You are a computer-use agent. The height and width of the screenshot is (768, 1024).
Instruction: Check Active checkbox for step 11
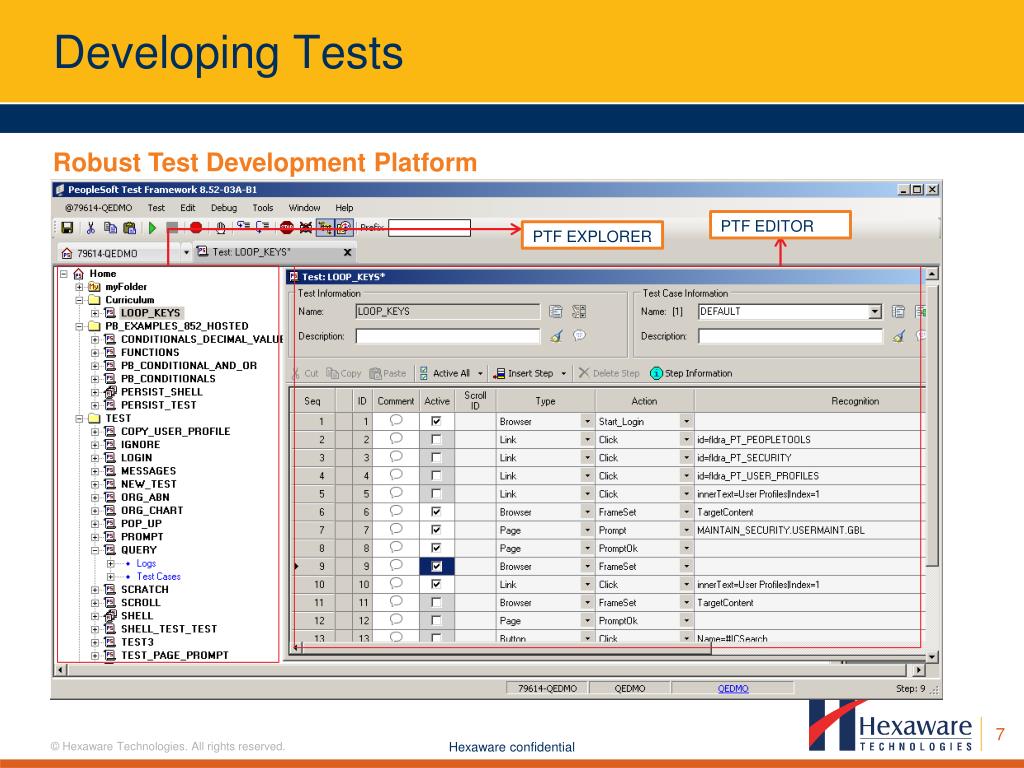point(436,602)
